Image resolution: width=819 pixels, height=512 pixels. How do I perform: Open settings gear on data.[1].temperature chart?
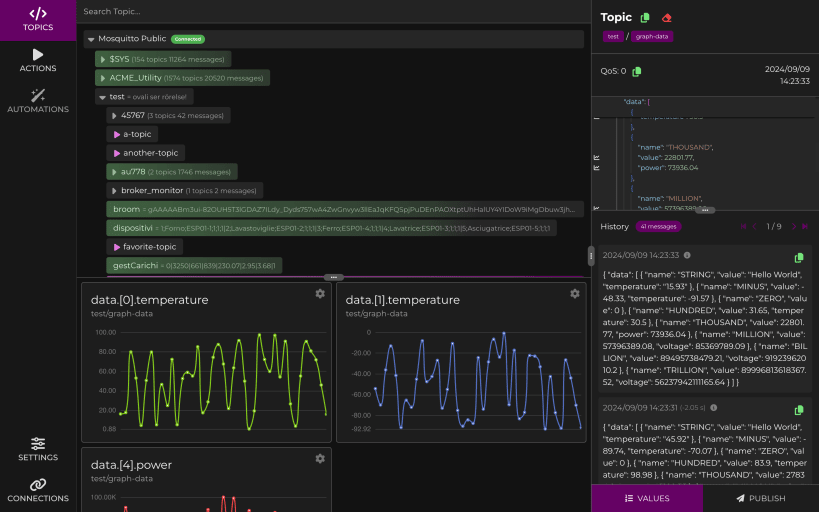click(x=574, y=294)
